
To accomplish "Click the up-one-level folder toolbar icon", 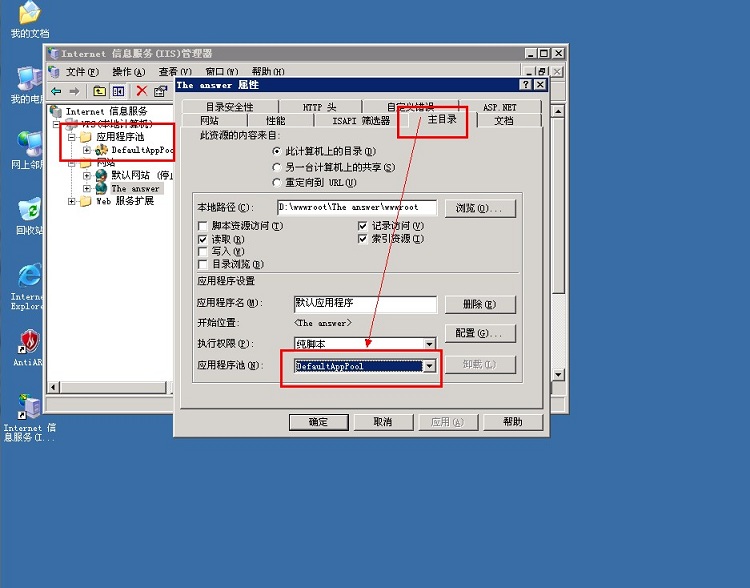I will tap(99, 91).
